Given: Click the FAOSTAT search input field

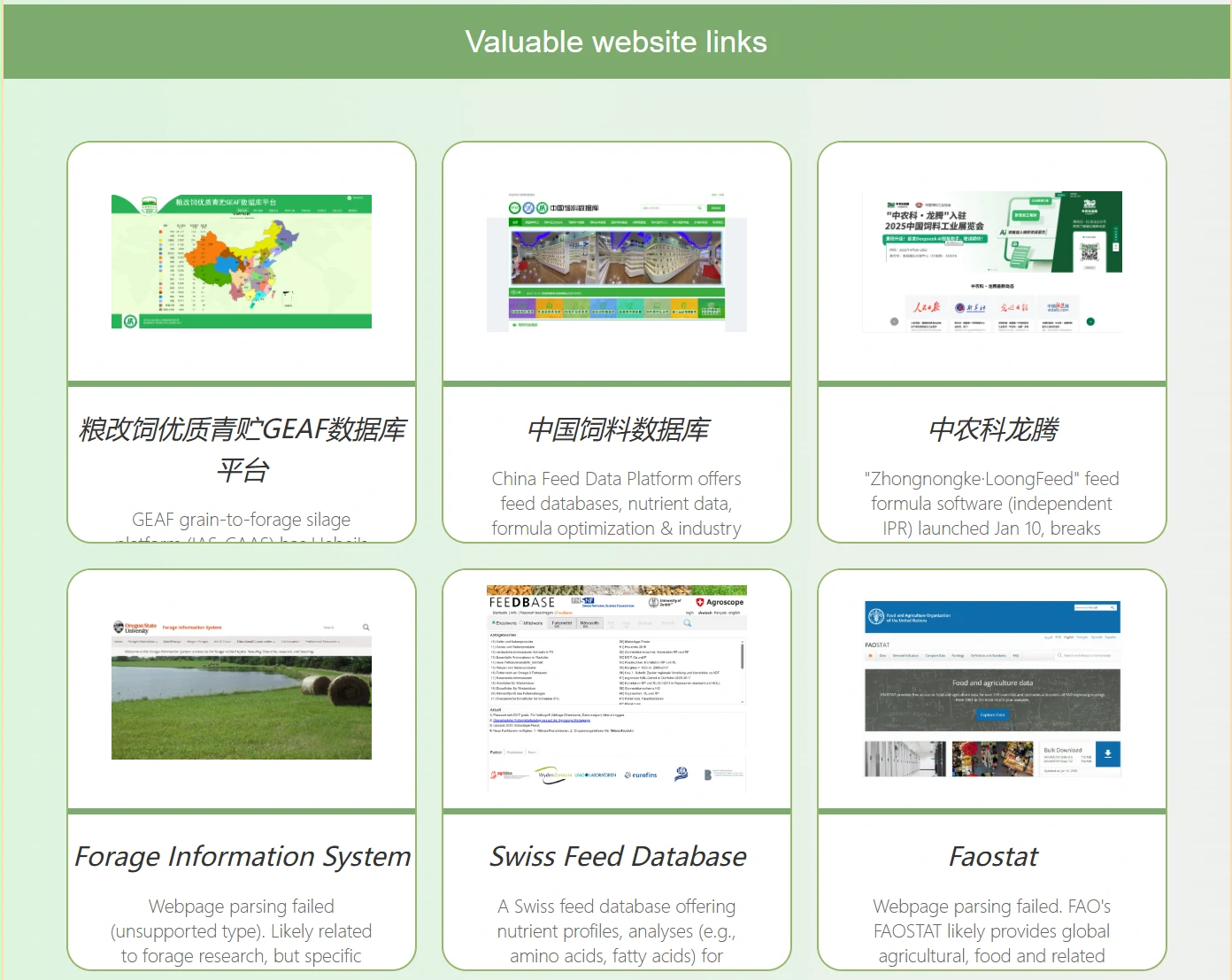Looking at the screenshot, I should 1088,655.
